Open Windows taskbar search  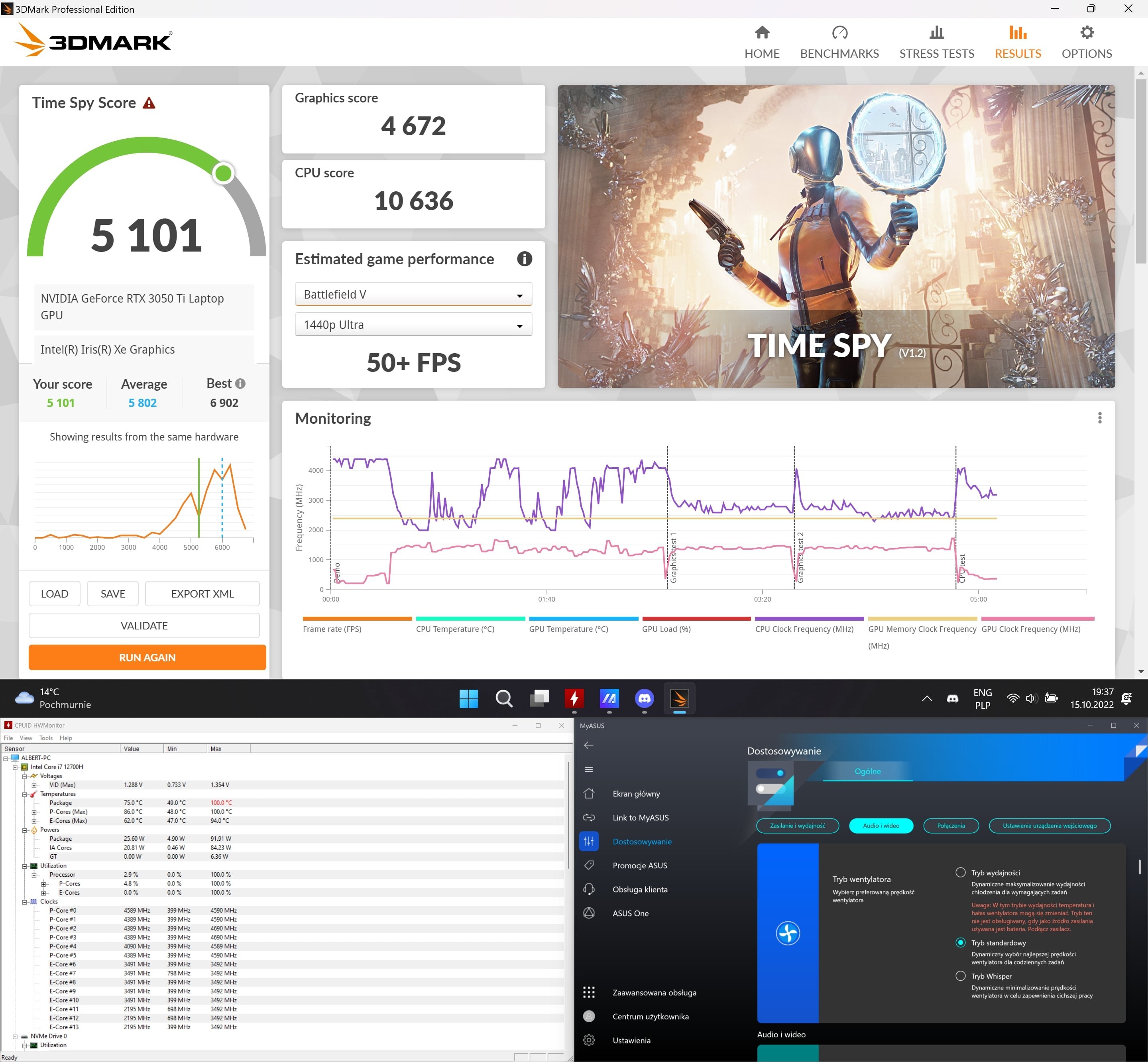click(x=504, y=698)
